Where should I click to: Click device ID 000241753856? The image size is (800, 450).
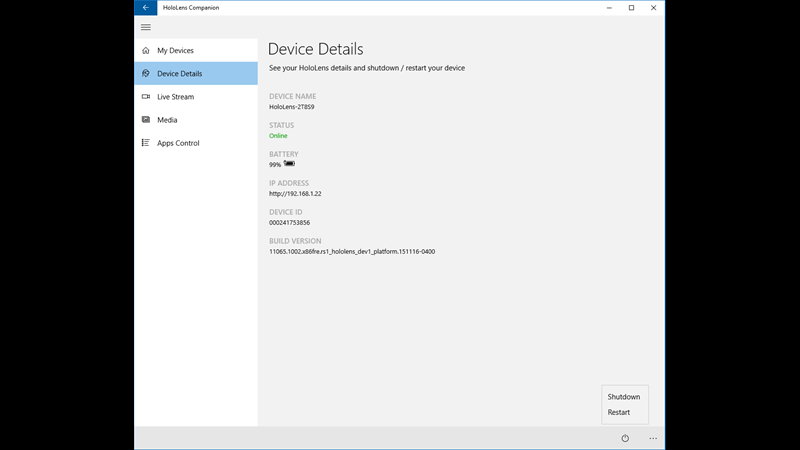coord(289,223)
